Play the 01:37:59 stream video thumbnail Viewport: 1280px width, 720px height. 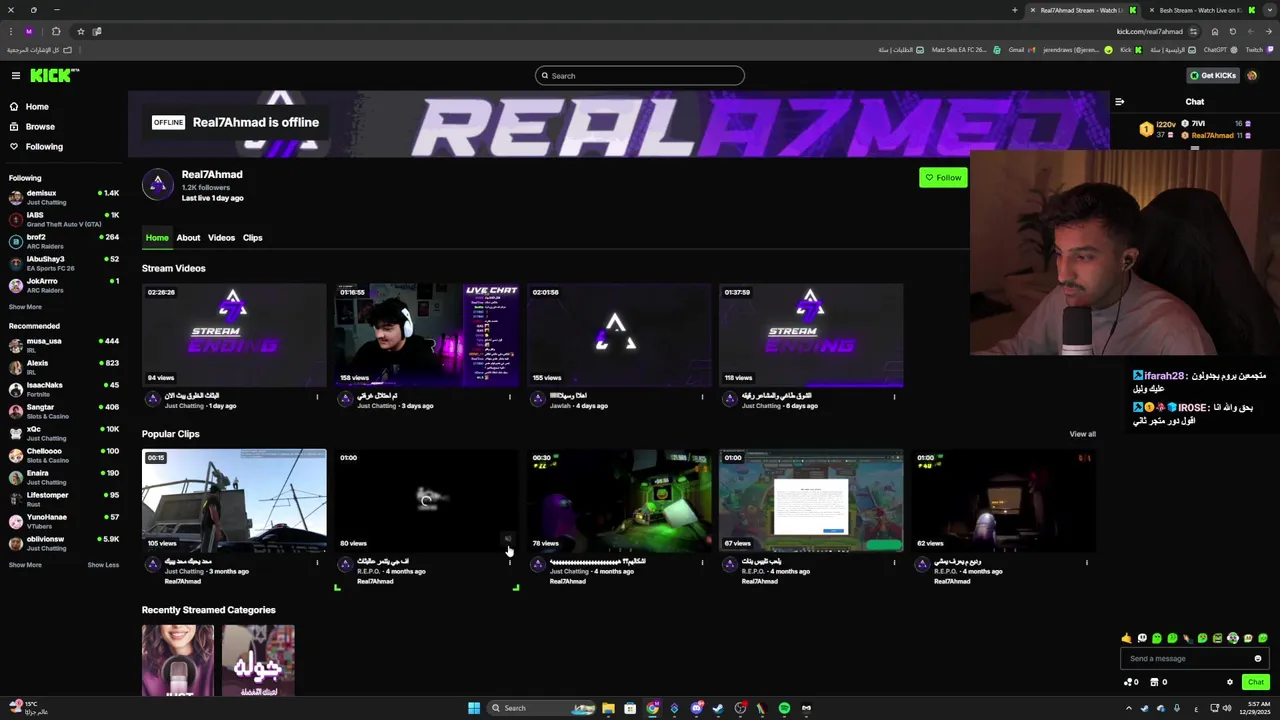811,335
